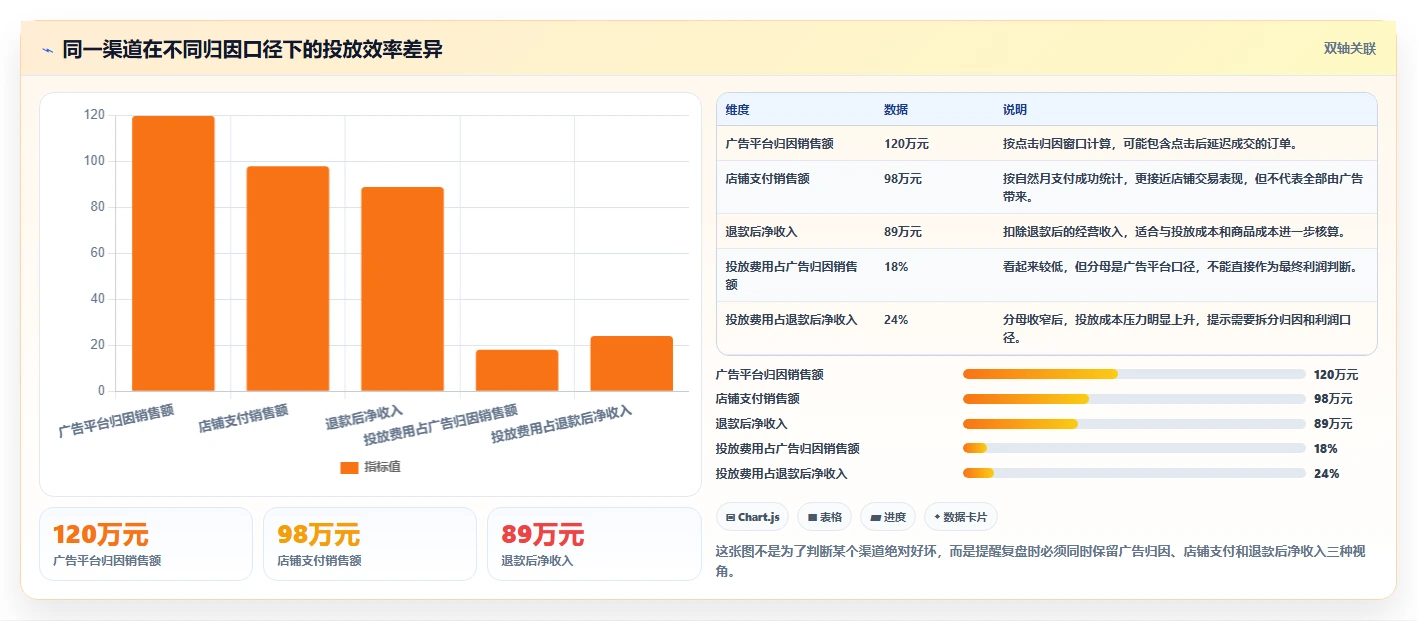Click the 退款后净收入 bar in chart

402,289
